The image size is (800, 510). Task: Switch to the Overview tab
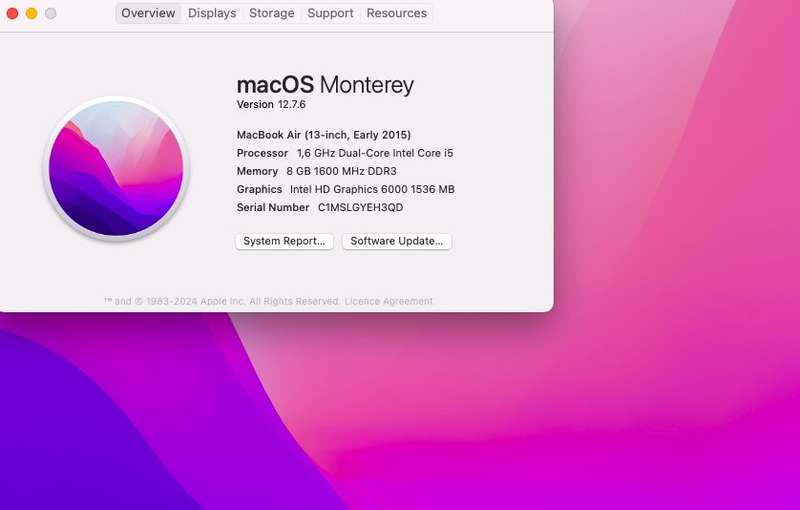click(x=148, y=13)
